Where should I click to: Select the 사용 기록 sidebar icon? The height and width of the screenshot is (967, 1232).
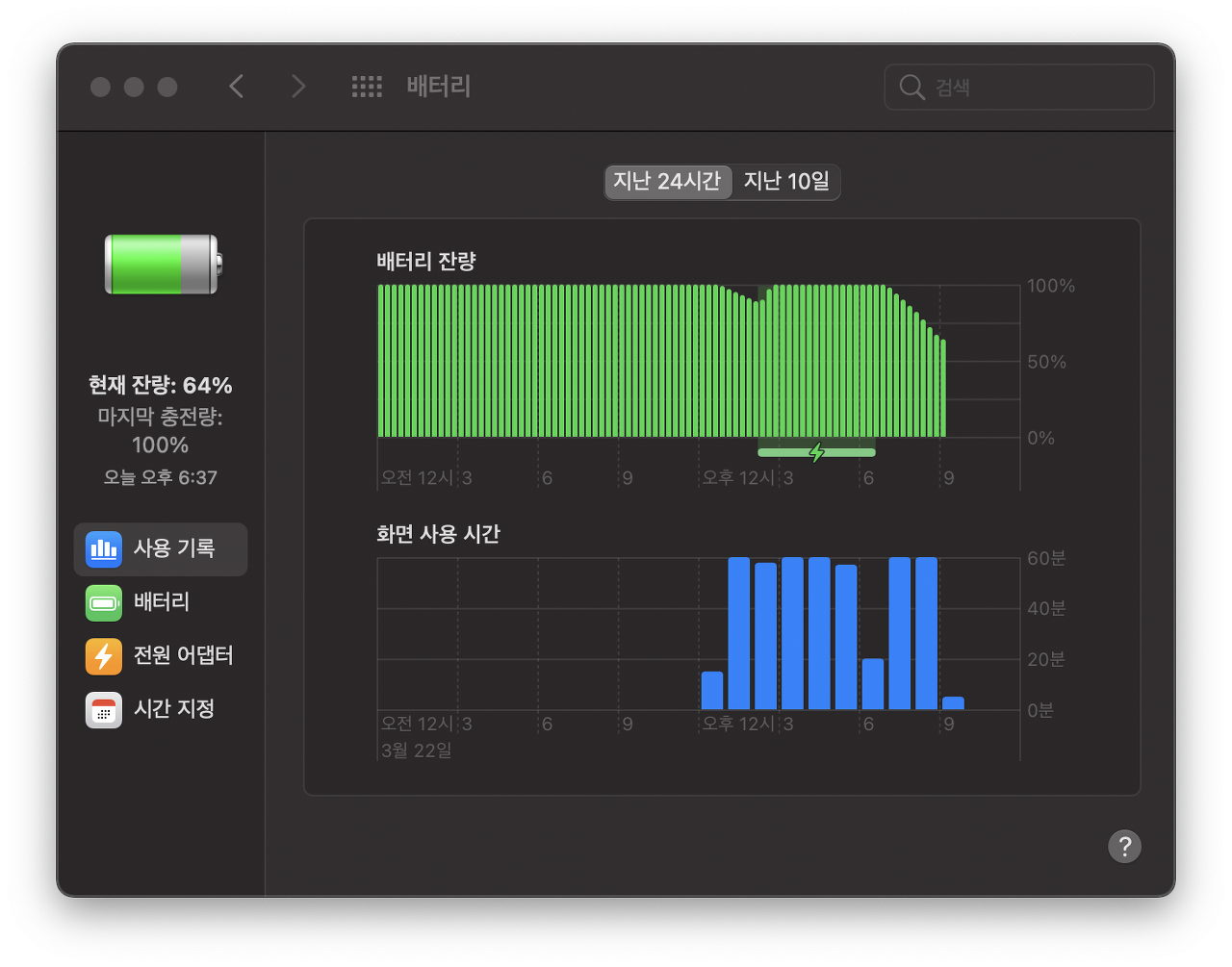click(x=103, y=549)
